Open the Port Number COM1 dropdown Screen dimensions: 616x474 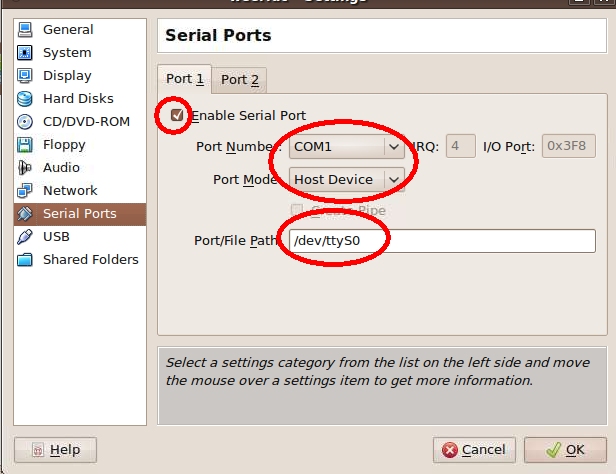click(x=347, y=146)
